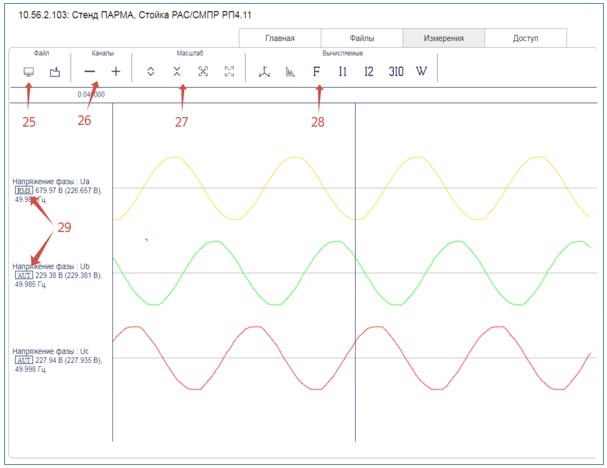607x468 pixels.
Task: Add a channel with the plus button
Action: coord(116,72)
